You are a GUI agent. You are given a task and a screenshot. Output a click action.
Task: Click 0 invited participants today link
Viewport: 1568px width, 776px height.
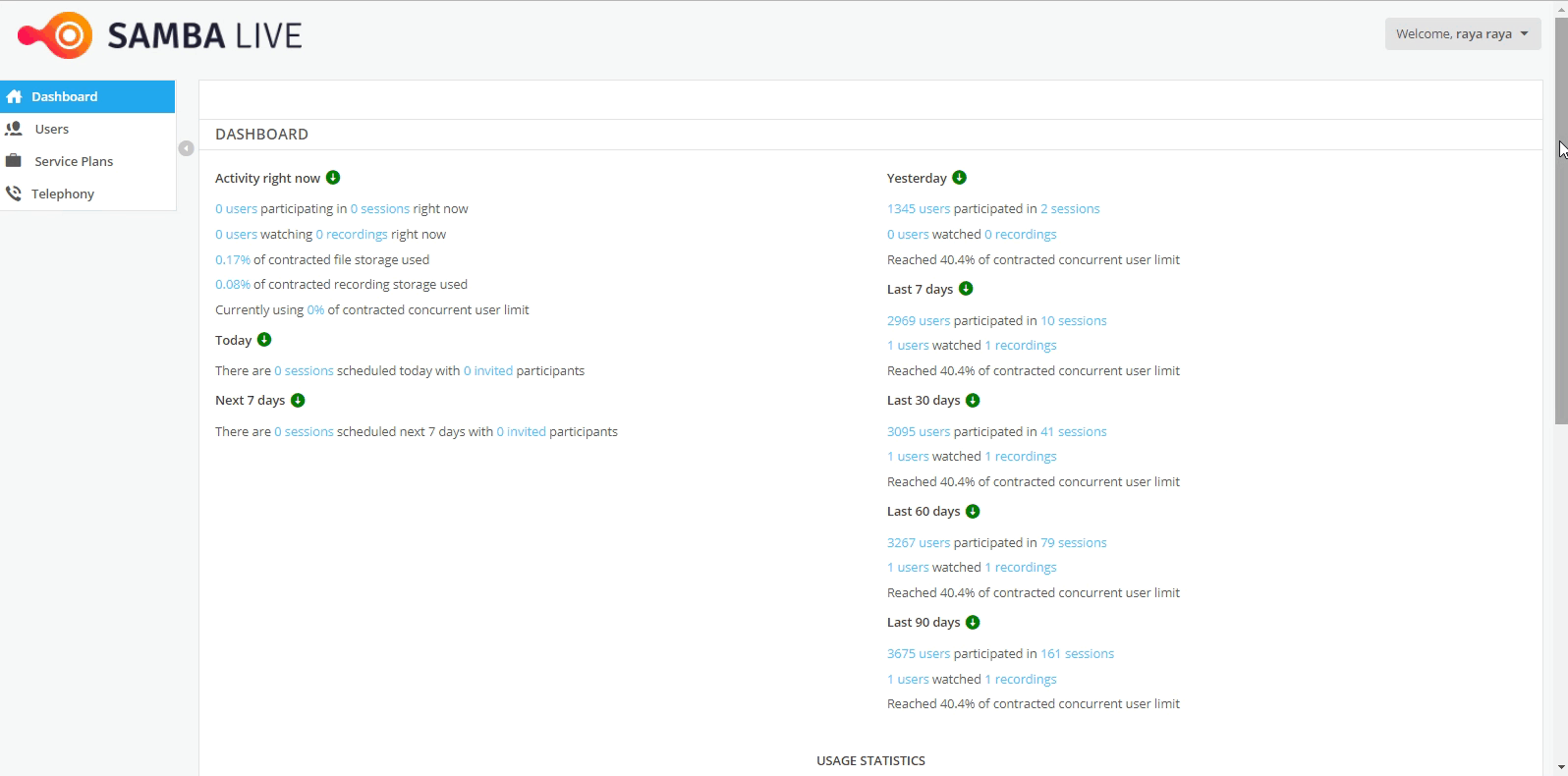(x=488, y=370)
